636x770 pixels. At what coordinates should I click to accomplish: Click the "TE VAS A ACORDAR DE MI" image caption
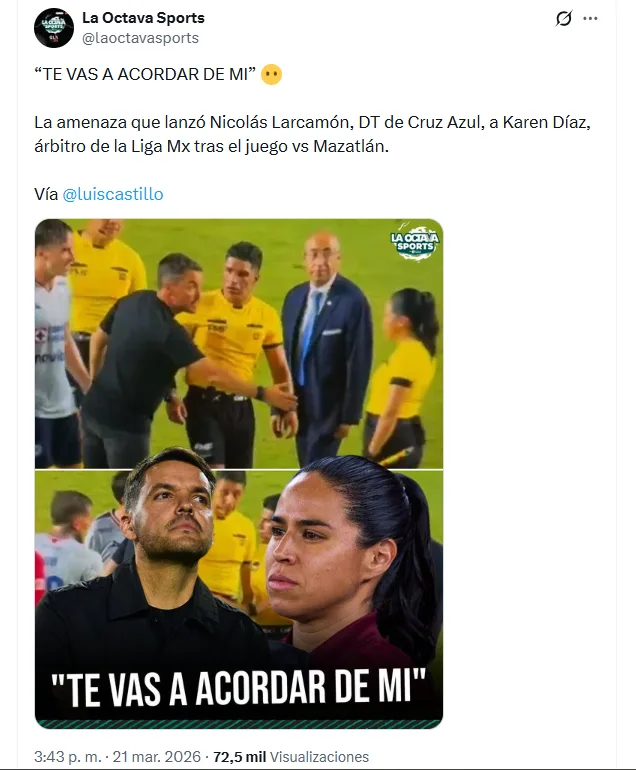click(x=239, y=688)
